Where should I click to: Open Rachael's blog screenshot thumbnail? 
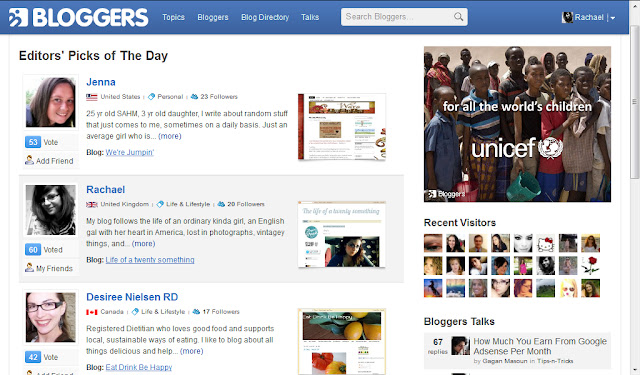[x=342, y=234]
